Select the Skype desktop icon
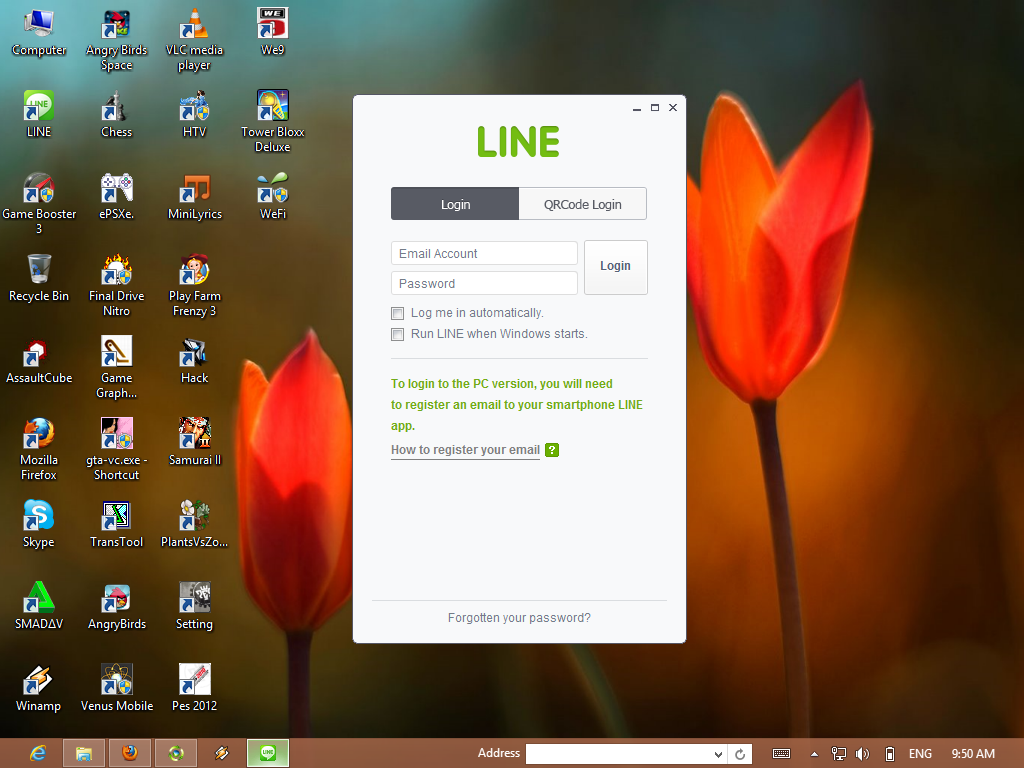The width and height of the screenshot is (1024, 768). pyautogui.click(x=39, y=524)
